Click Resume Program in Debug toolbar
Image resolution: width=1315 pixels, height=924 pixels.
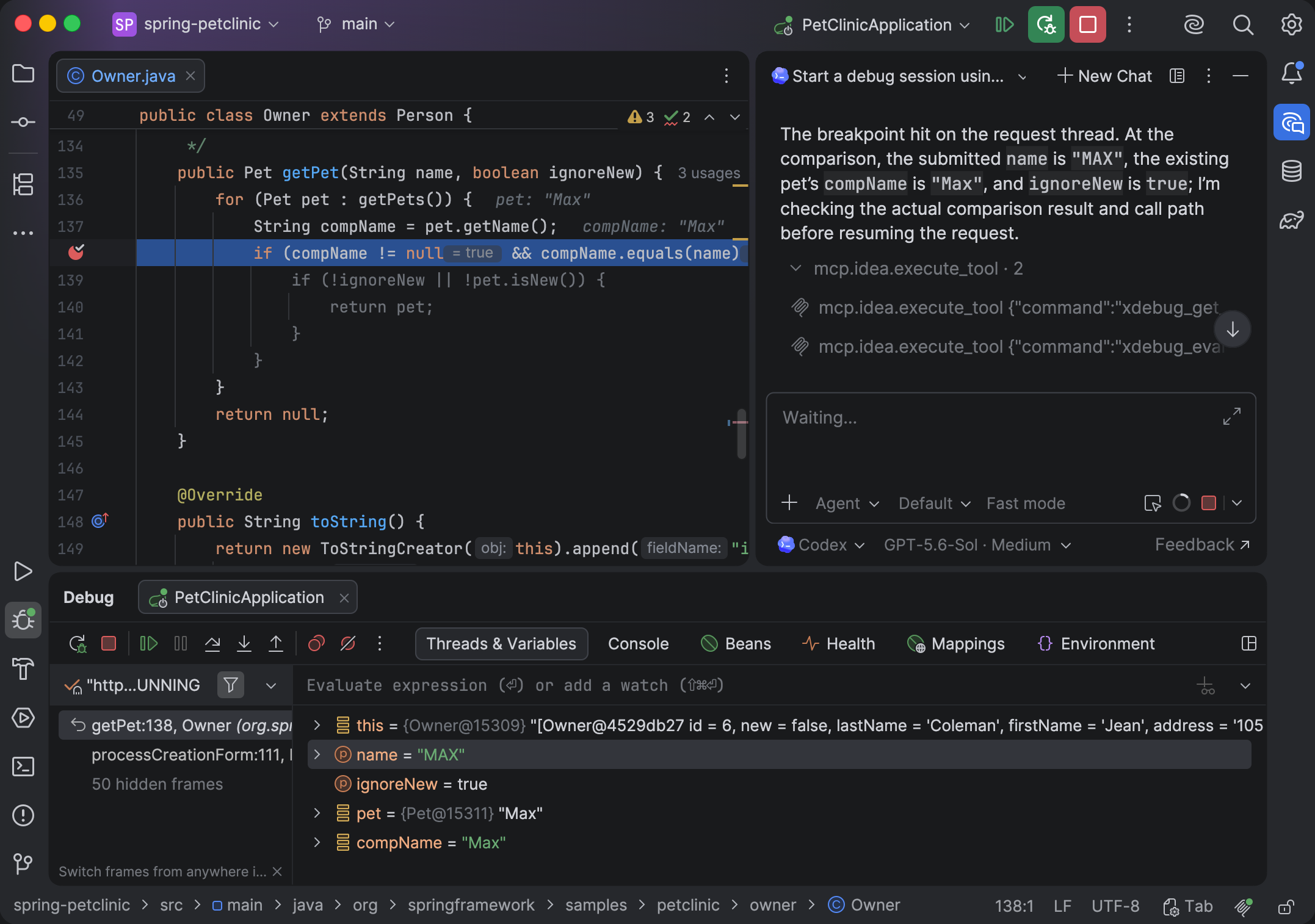click(x=149, y=644)
